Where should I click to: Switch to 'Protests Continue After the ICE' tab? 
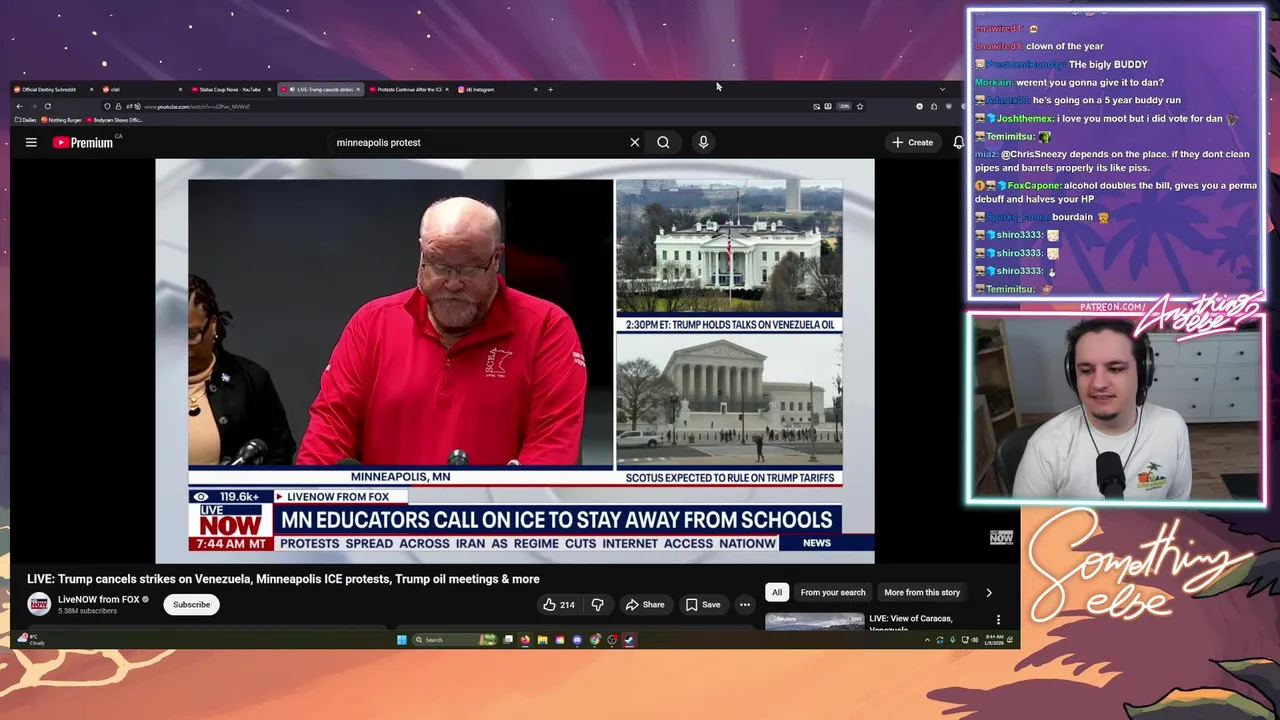pyautogui.click(x=406, y=89)
